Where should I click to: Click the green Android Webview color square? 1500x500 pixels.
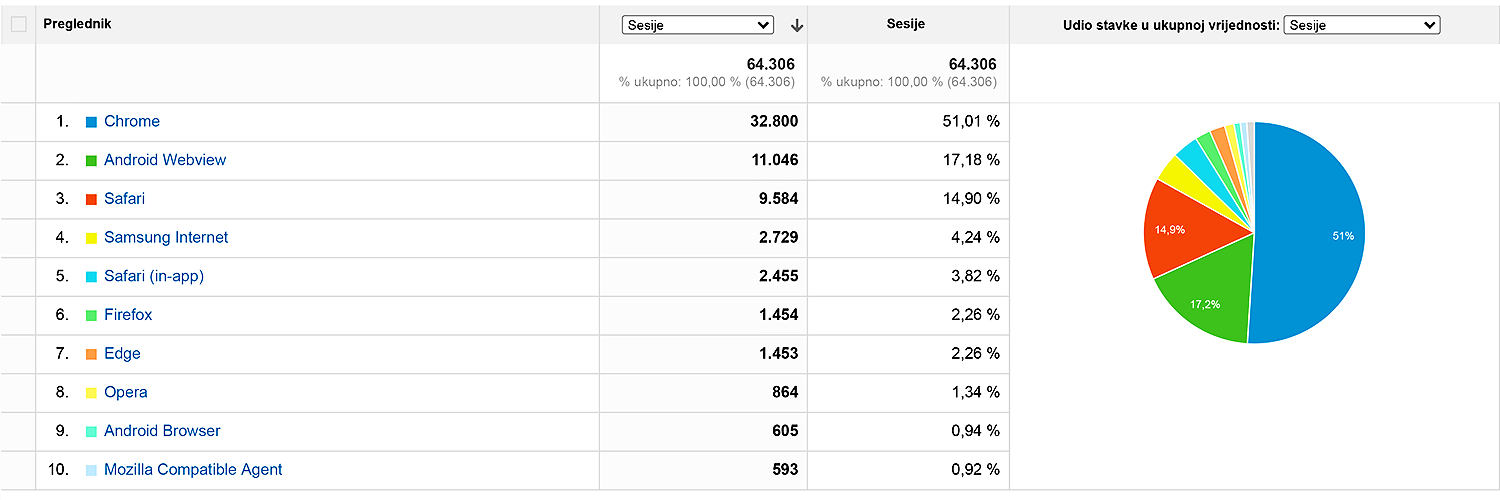point(91,161)
